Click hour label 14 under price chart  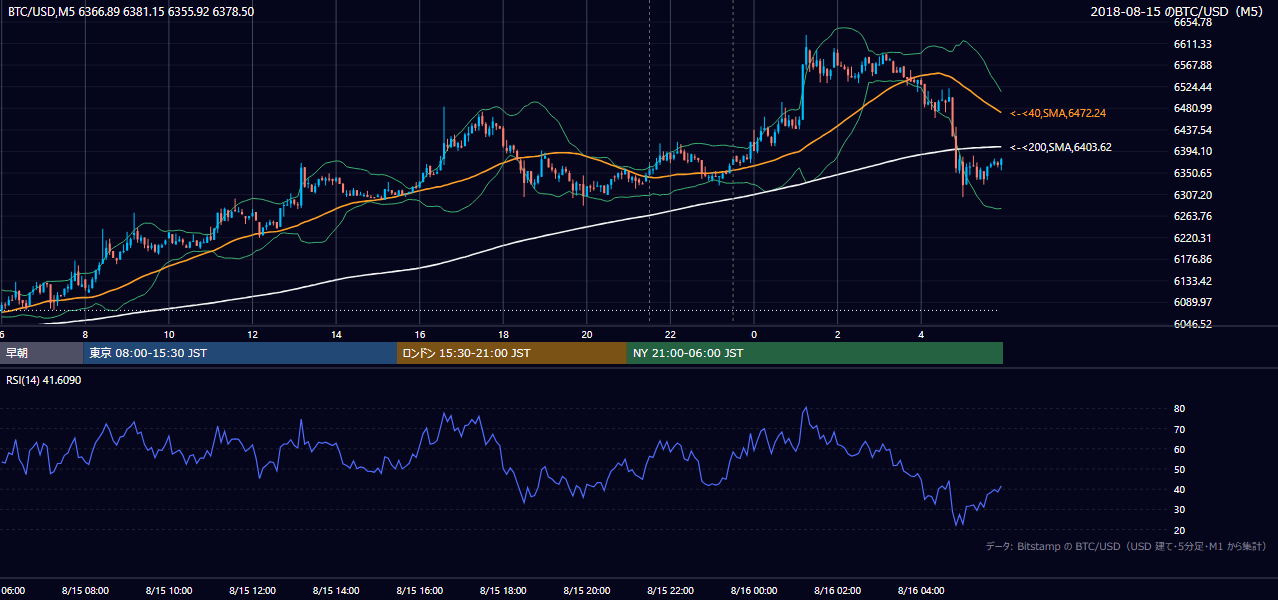(336, 334)
